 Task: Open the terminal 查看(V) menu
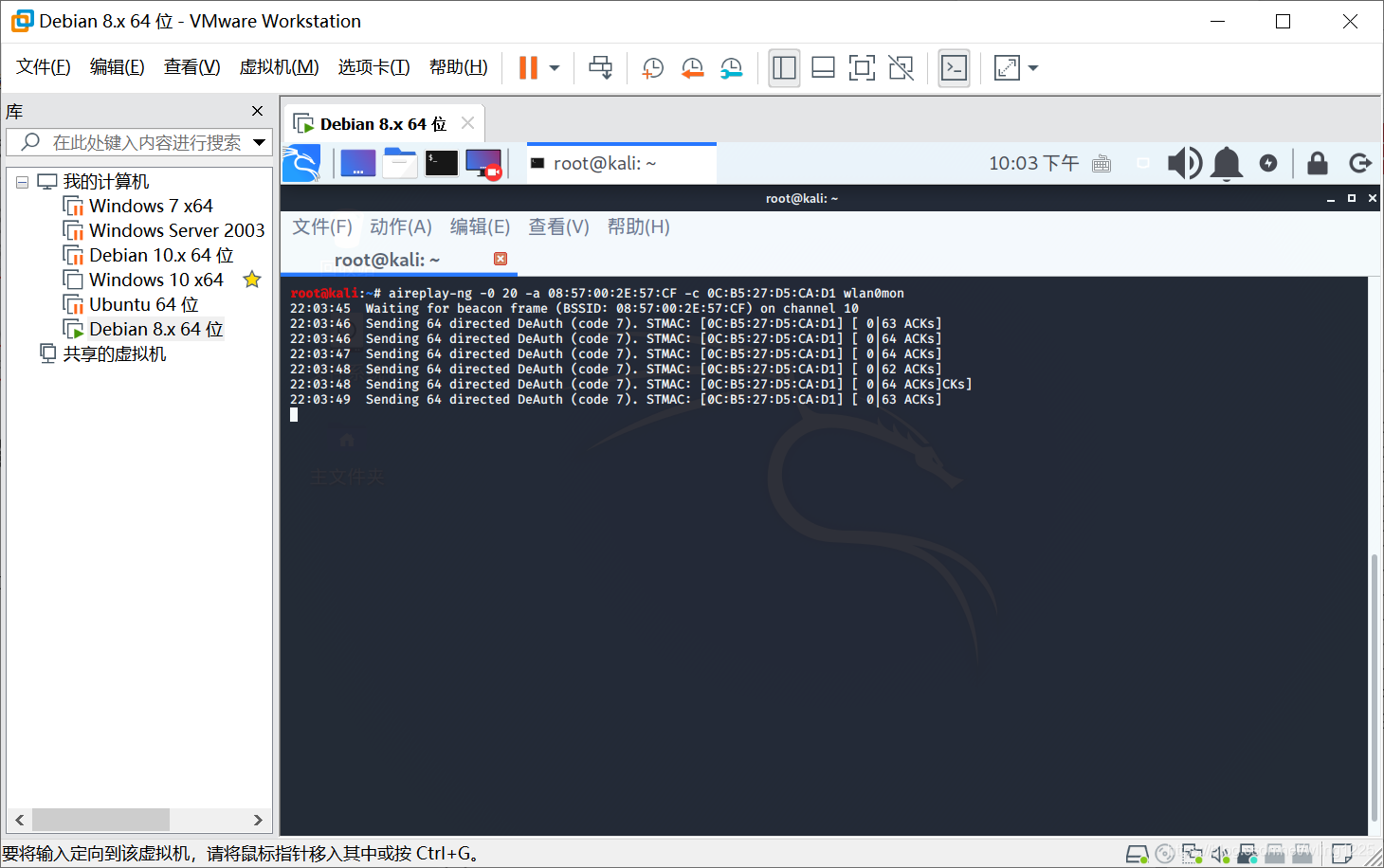click(558, 226)
